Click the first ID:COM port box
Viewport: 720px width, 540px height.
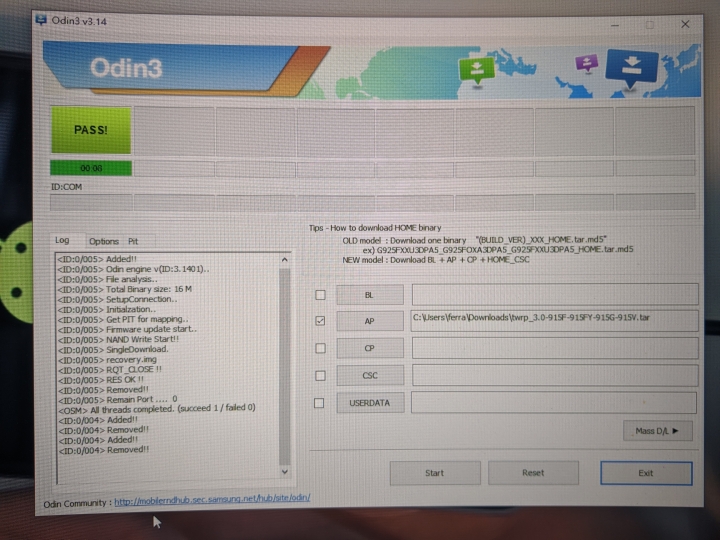[91, 202]
